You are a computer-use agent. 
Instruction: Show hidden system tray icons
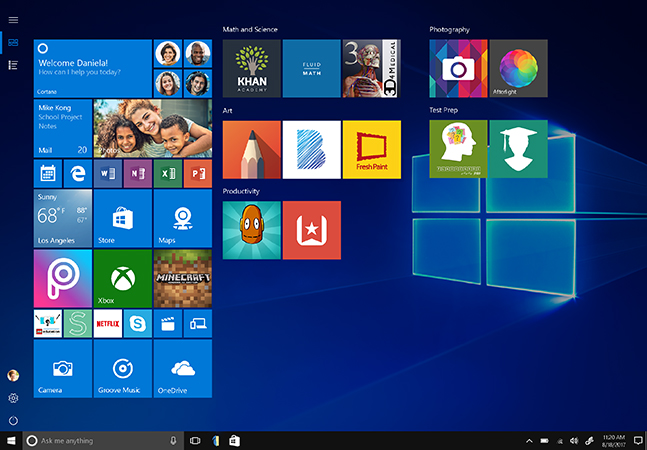[x=529, y=441]
